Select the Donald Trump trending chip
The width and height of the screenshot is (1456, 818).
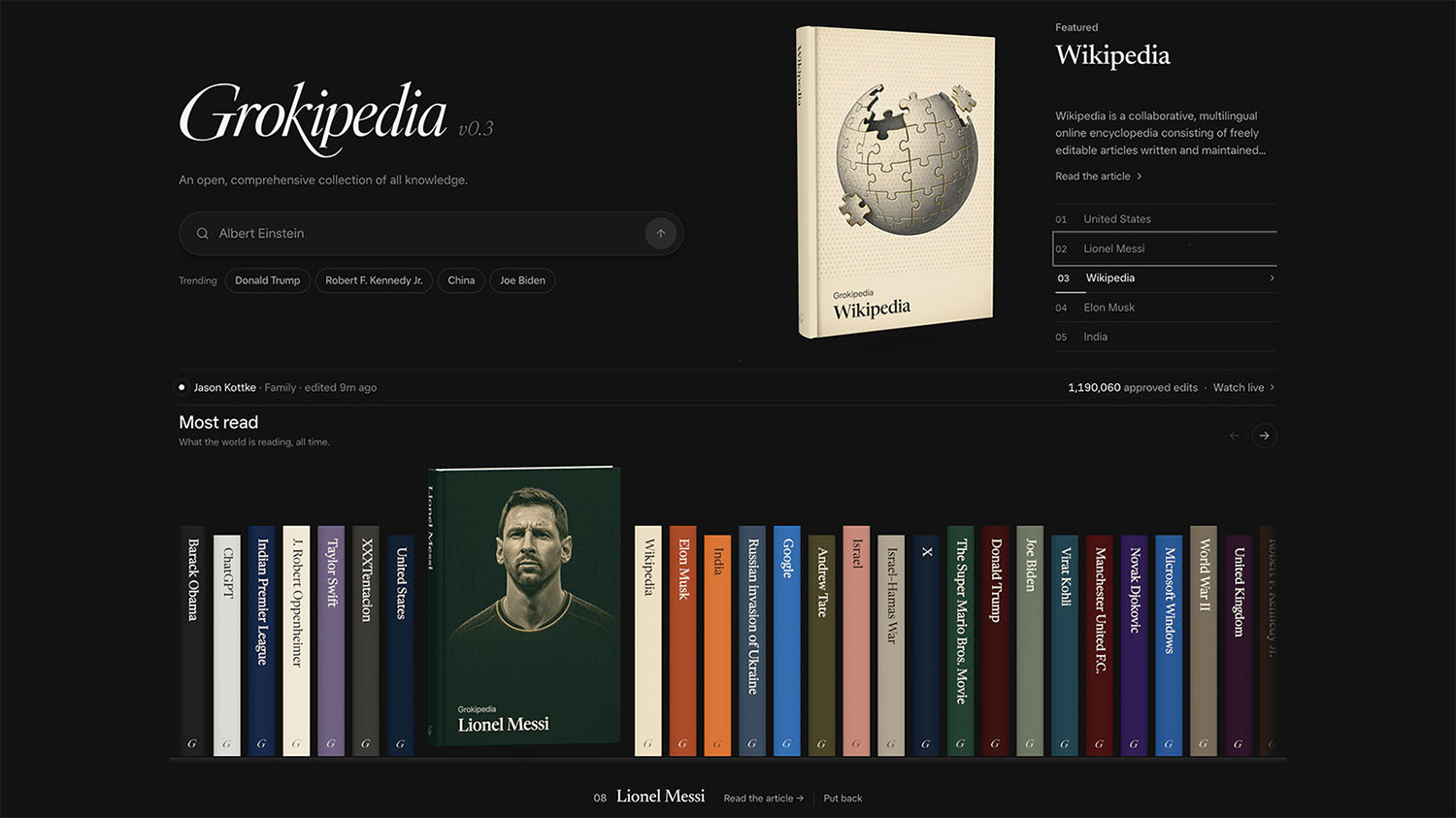click(x=268, y=280)
